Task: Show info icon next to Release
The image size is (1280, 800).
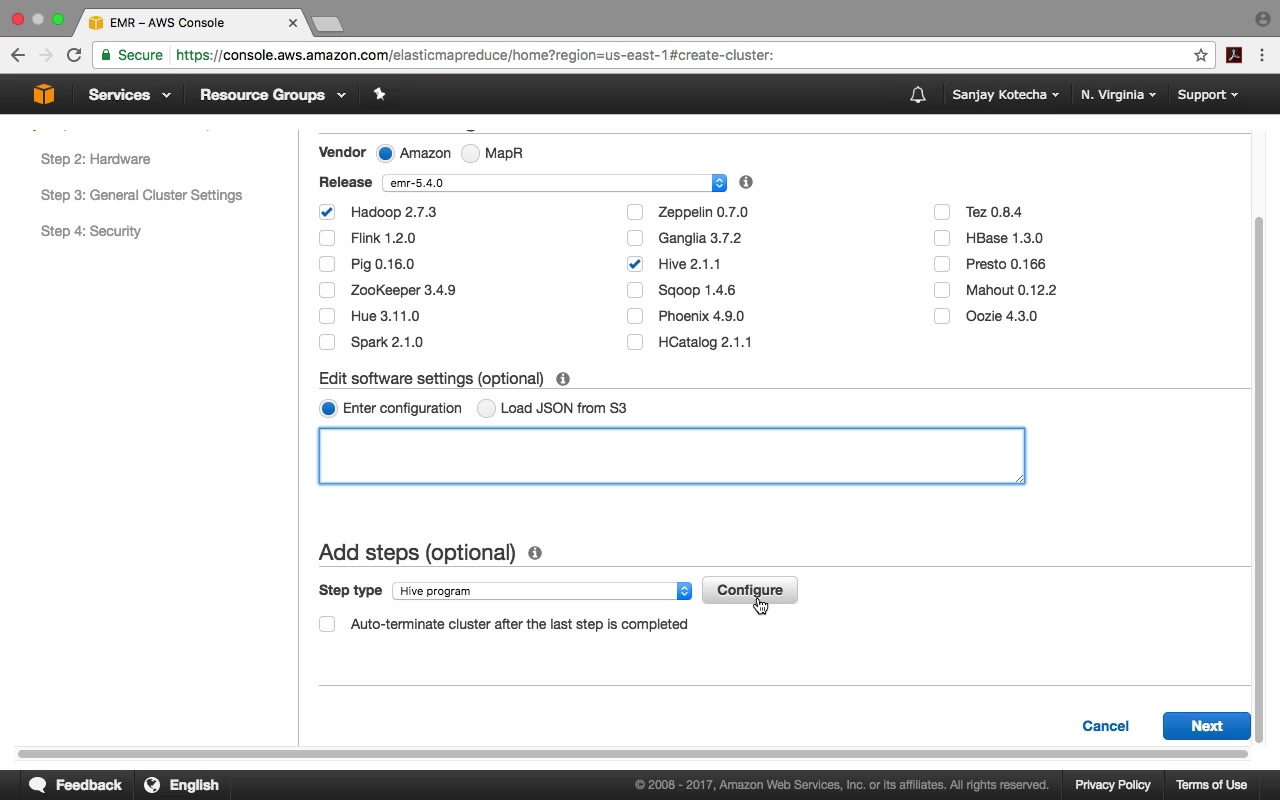Action: coord(746,182)
